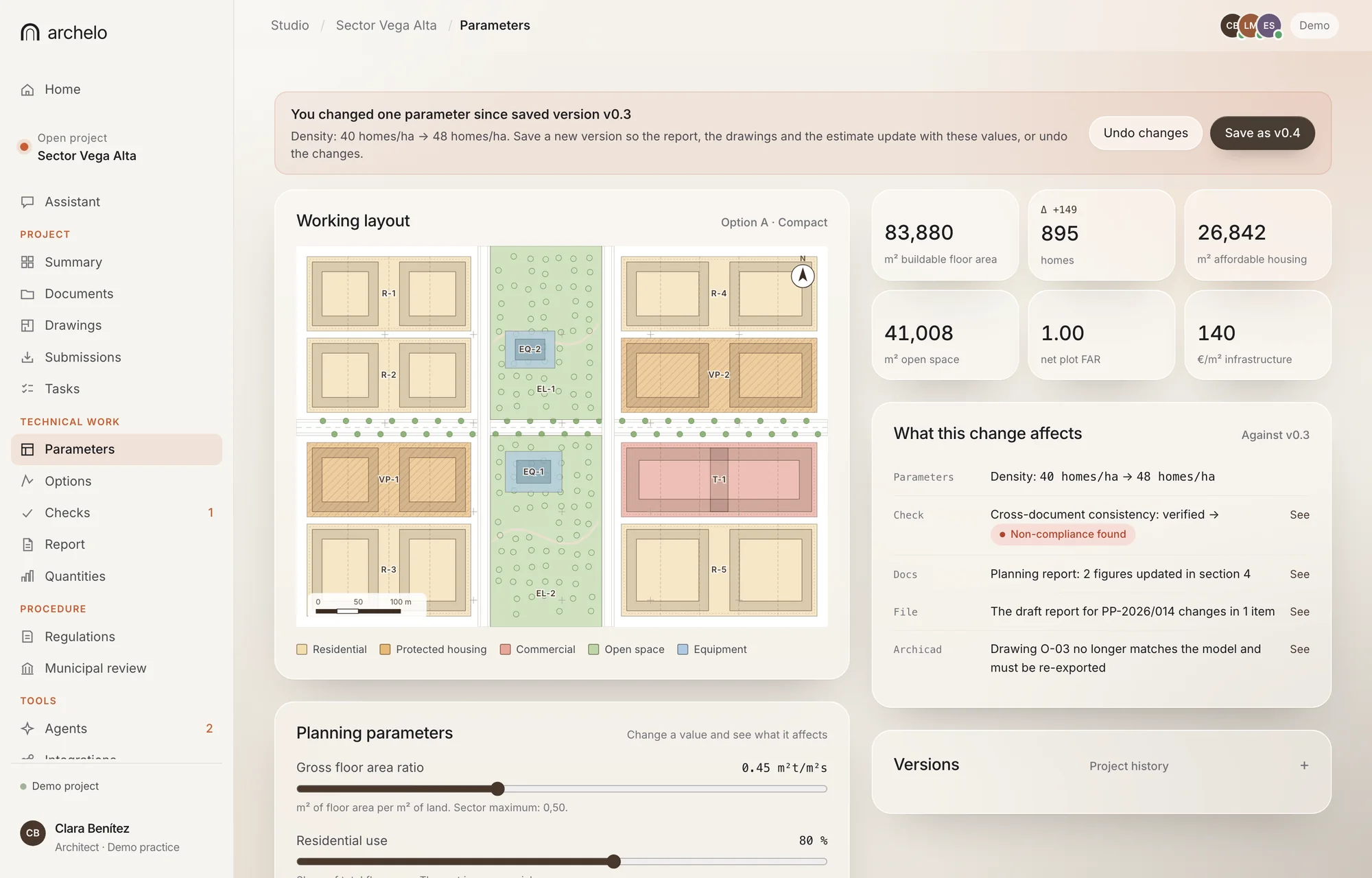Click the Residential use slider handle

click(614, 862)
